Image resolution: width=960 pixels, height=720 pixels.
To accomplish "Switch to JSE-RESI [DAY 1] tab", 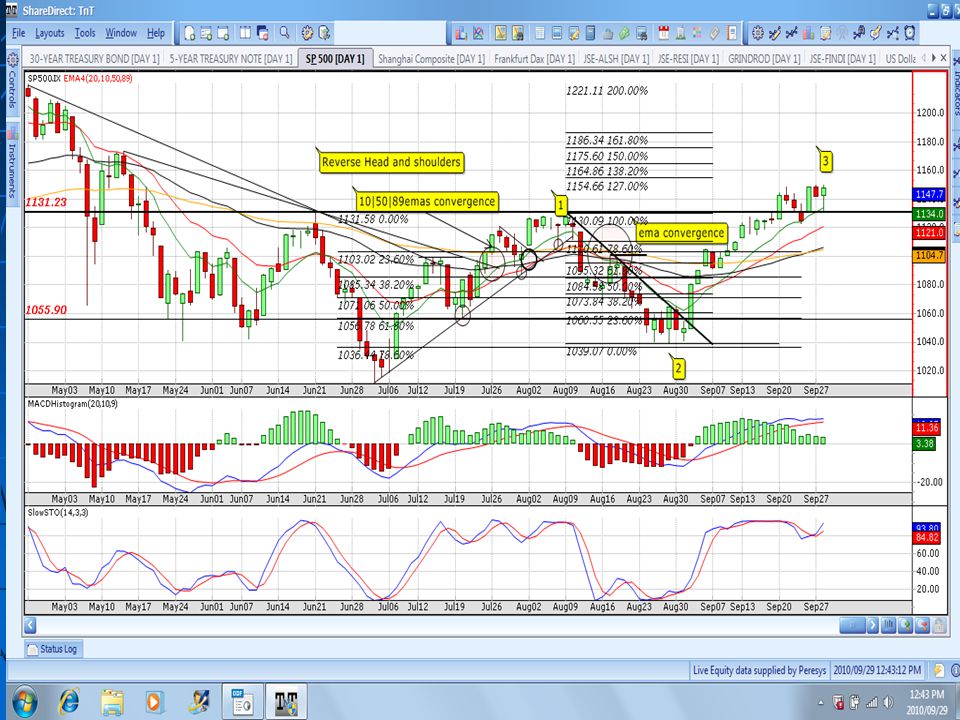I will (x=688, y=59).
